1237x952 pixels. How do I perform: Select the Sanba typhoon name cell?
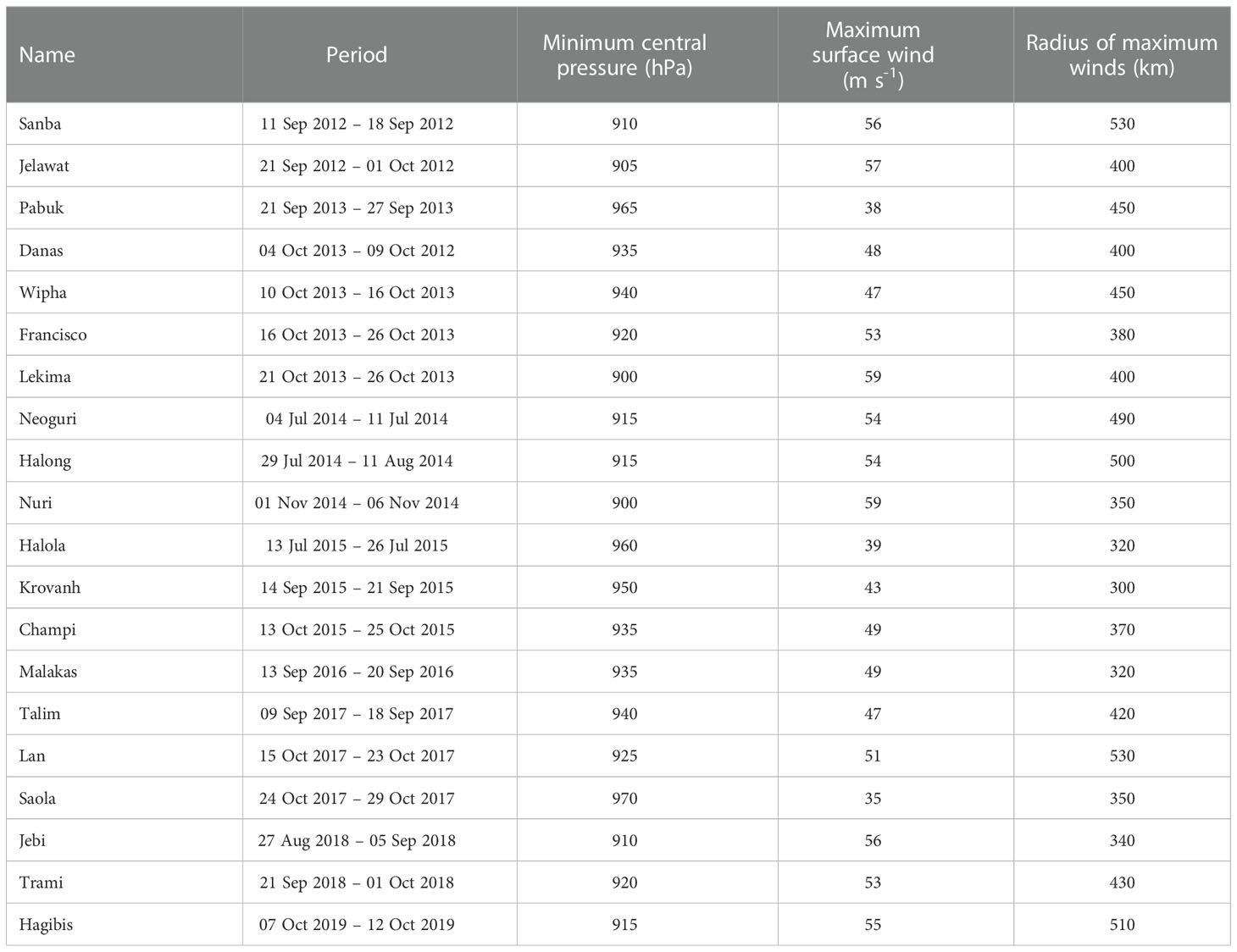(x=40, y=124)
